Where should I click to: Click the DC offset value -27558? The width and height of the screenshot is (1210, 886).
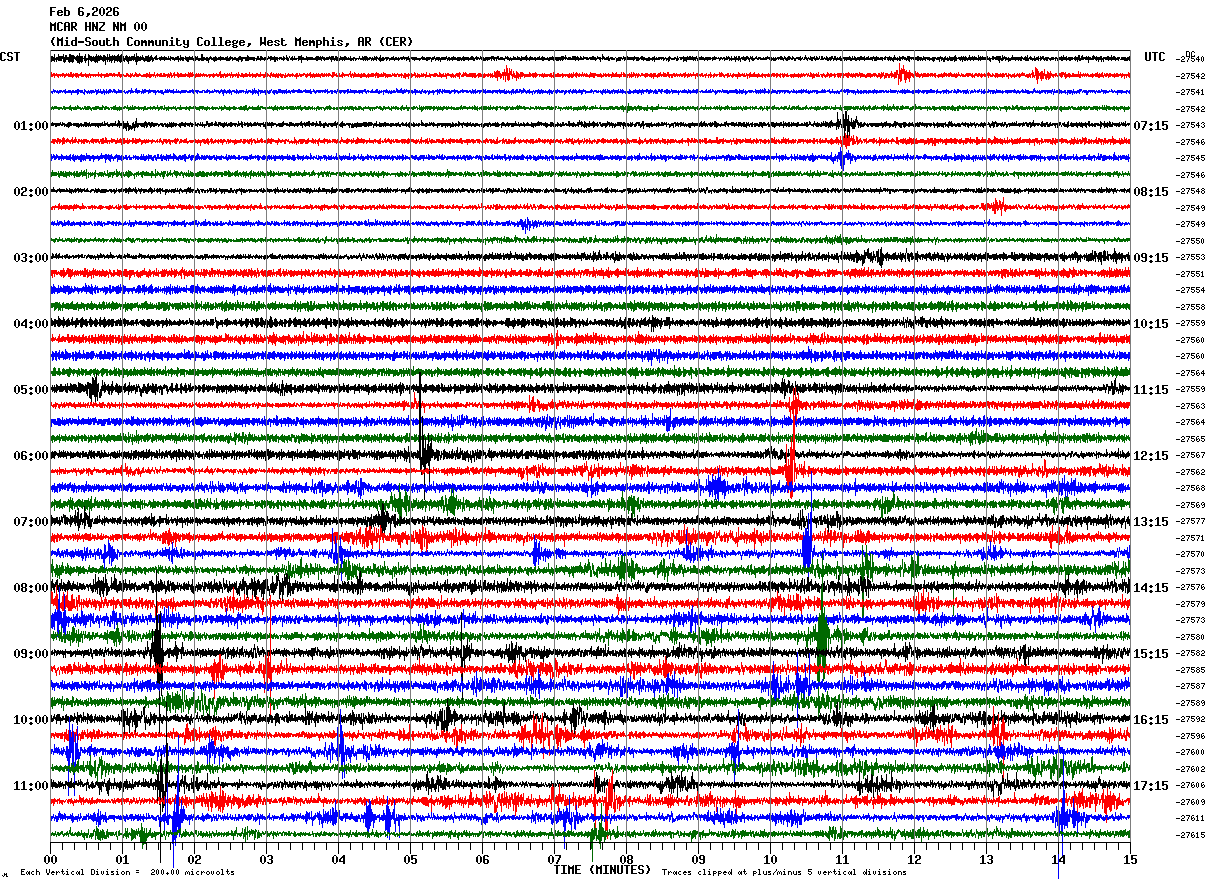tap(1191, 307)
